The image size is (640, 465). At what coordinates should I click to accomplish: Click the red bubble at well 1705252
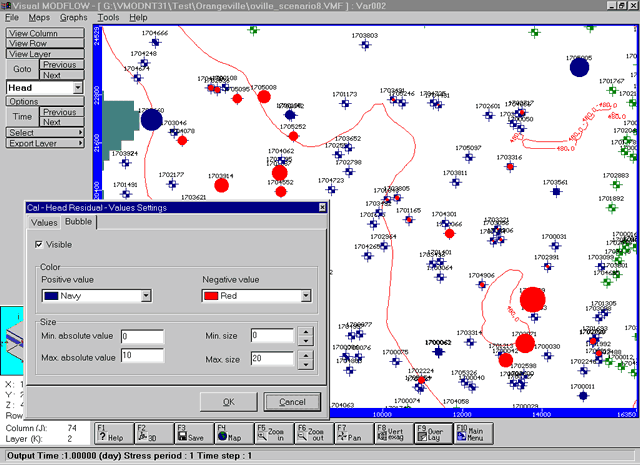pos(293,136)
